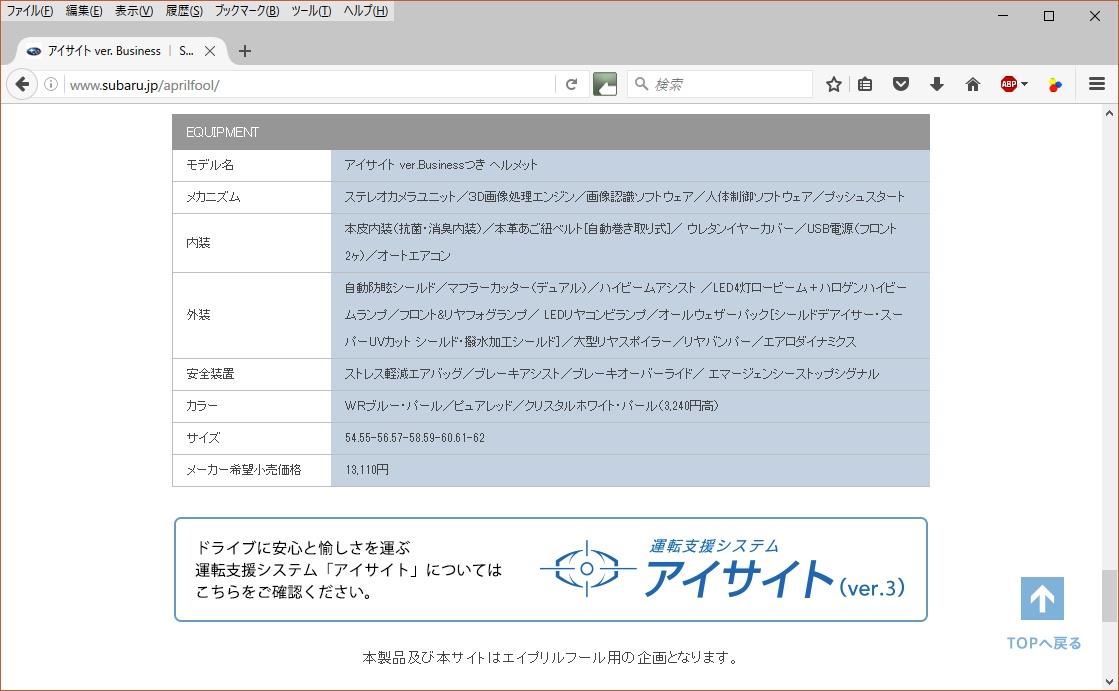
Task: Click the ストレス軽減エアバッグ safety equipment cell
Action: [630, 374]
